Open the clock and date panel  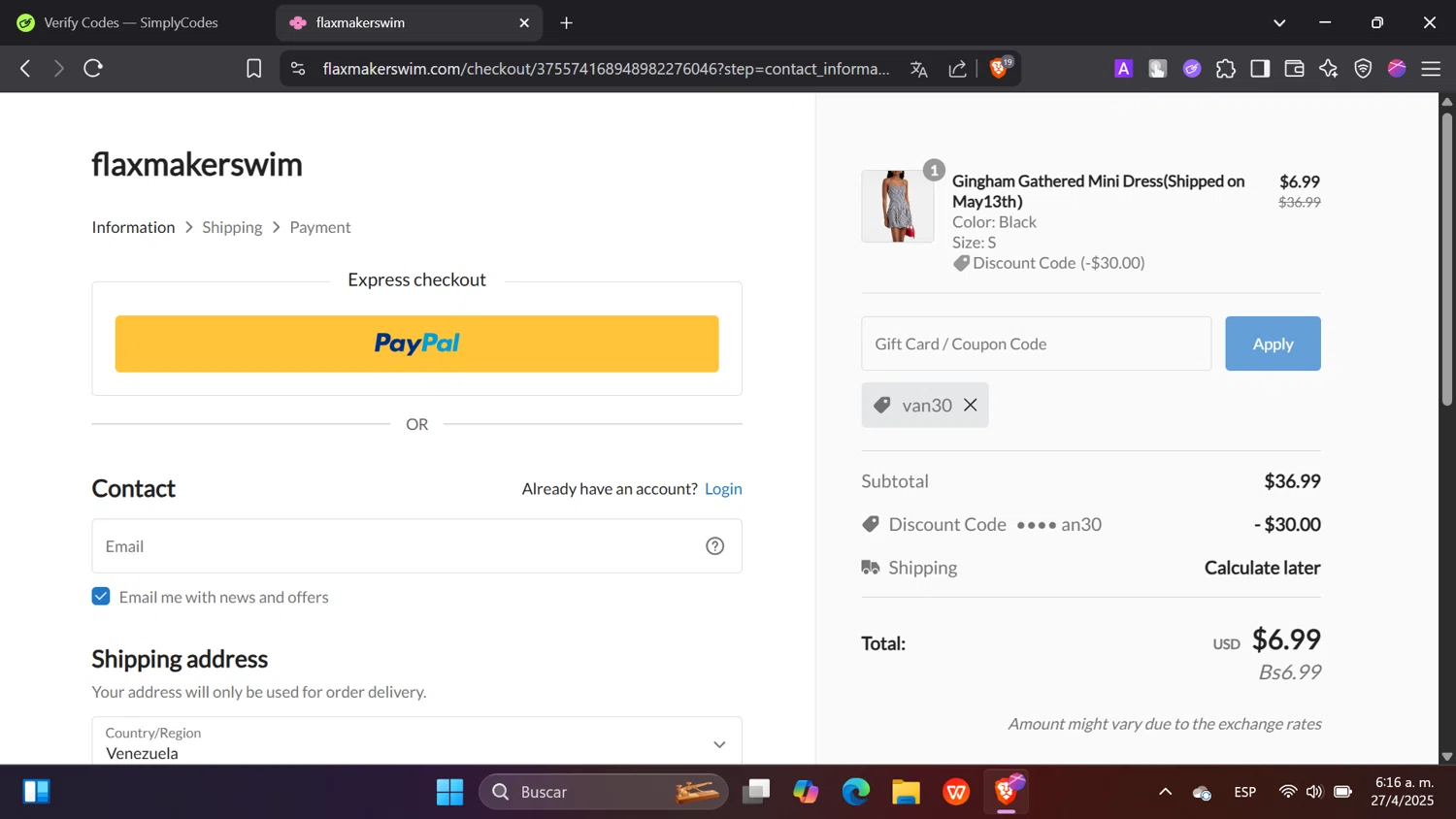[x=1403, y=792]
